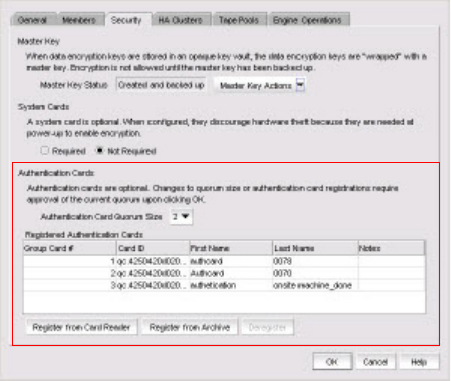Select the 'authetication' card row
The image size is (451, 381).
click(x=224, y=285)
